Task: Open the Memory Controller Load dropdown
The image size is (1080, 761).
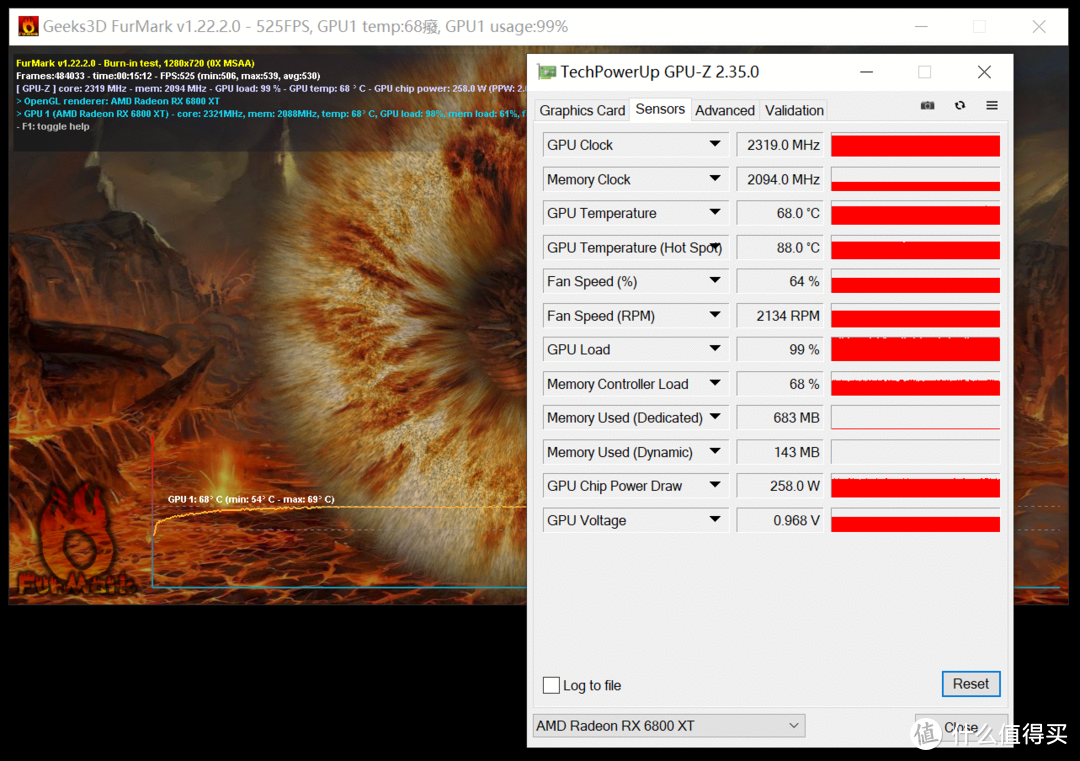Action: click(x=715, y=383)
